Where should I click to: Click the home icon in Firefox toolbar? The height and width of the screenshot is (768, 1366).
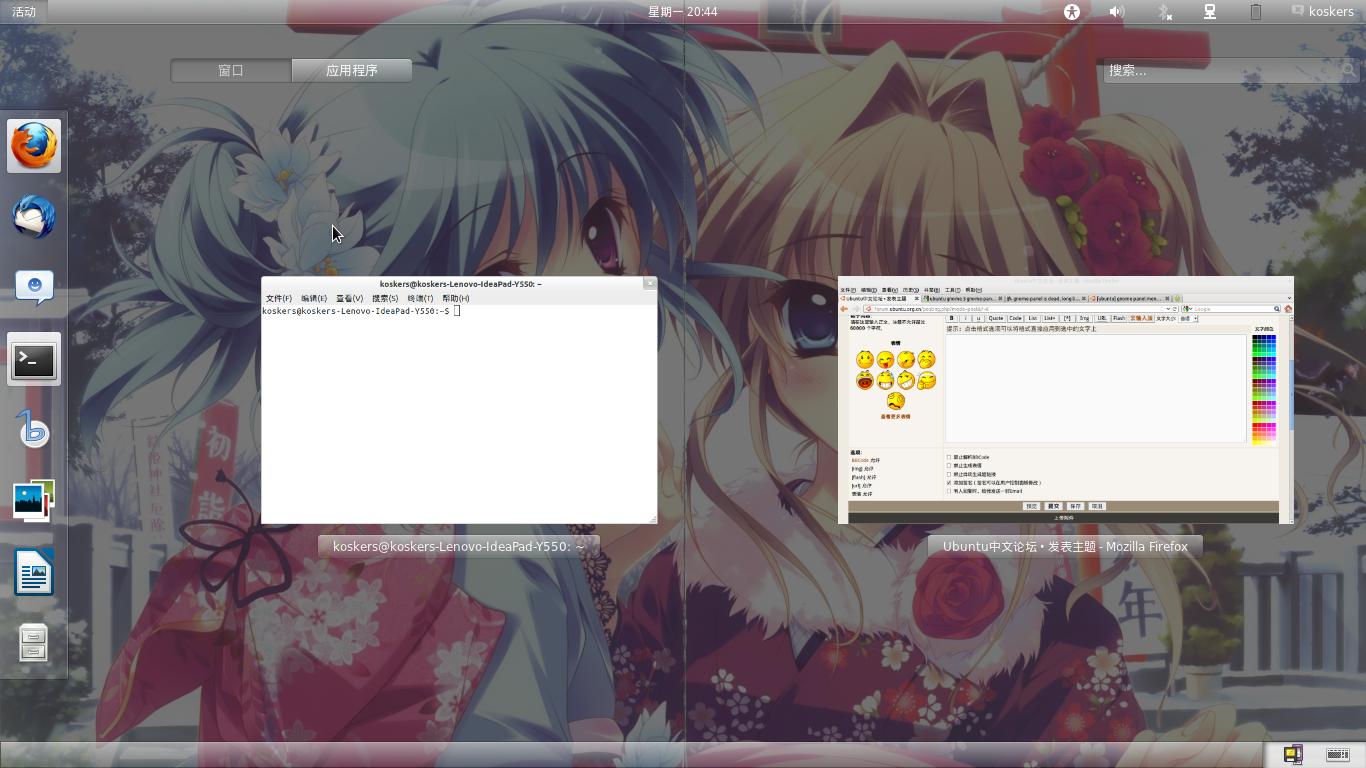click(1288, 309)
